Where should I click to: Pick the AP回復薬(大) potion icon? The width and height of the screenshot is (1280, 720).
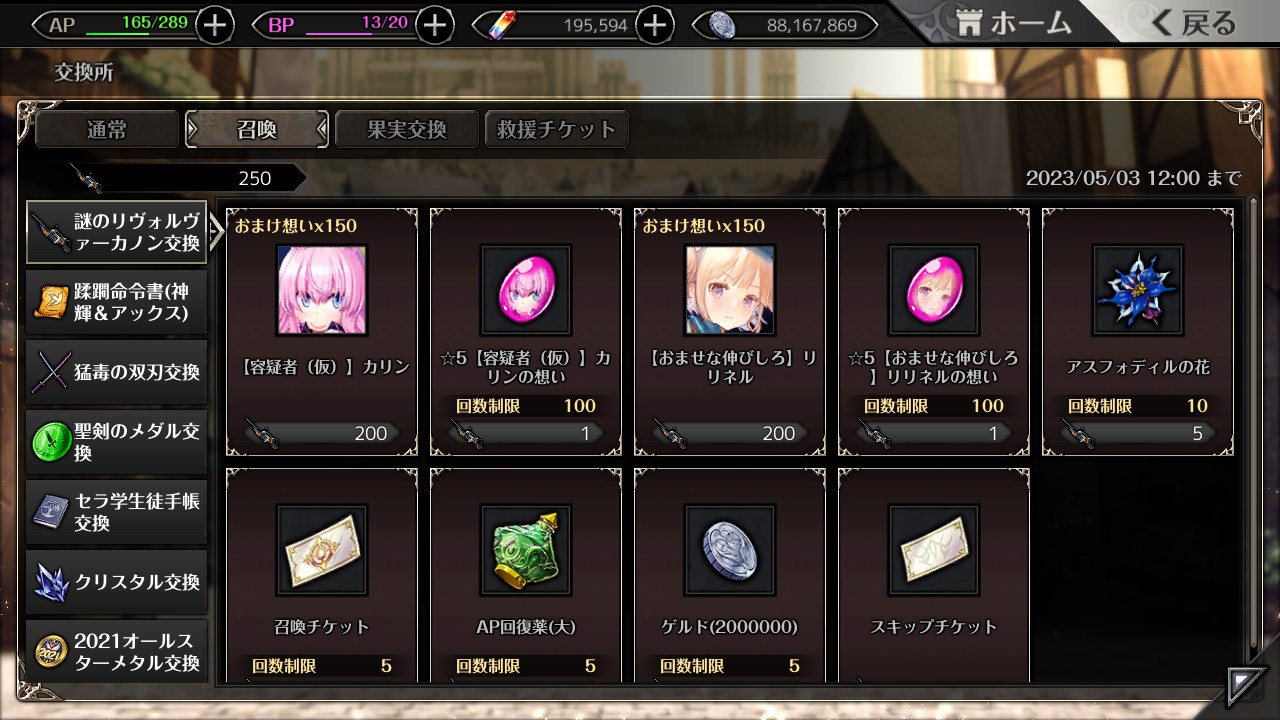tap(526, 550)
